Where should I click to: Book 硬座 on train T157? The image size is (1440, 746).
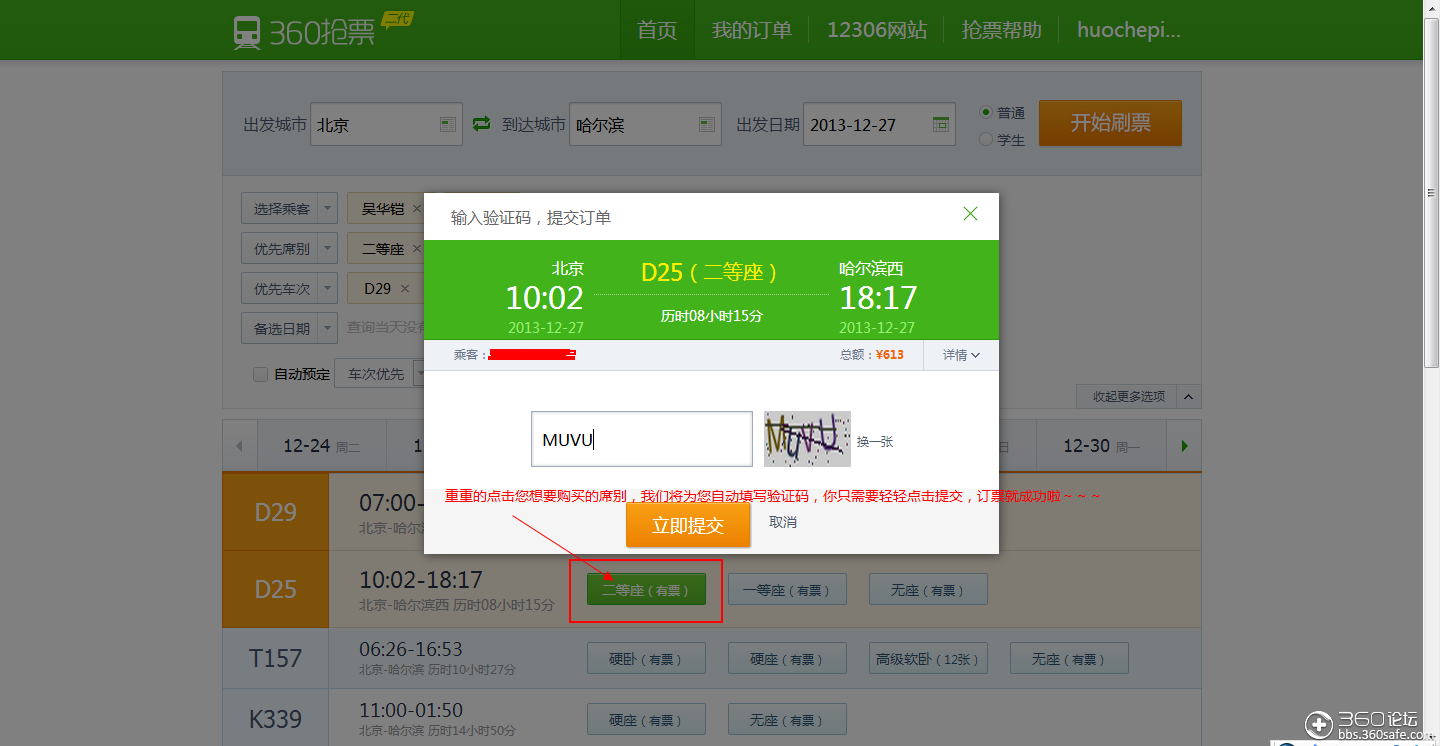coord(787,659)
